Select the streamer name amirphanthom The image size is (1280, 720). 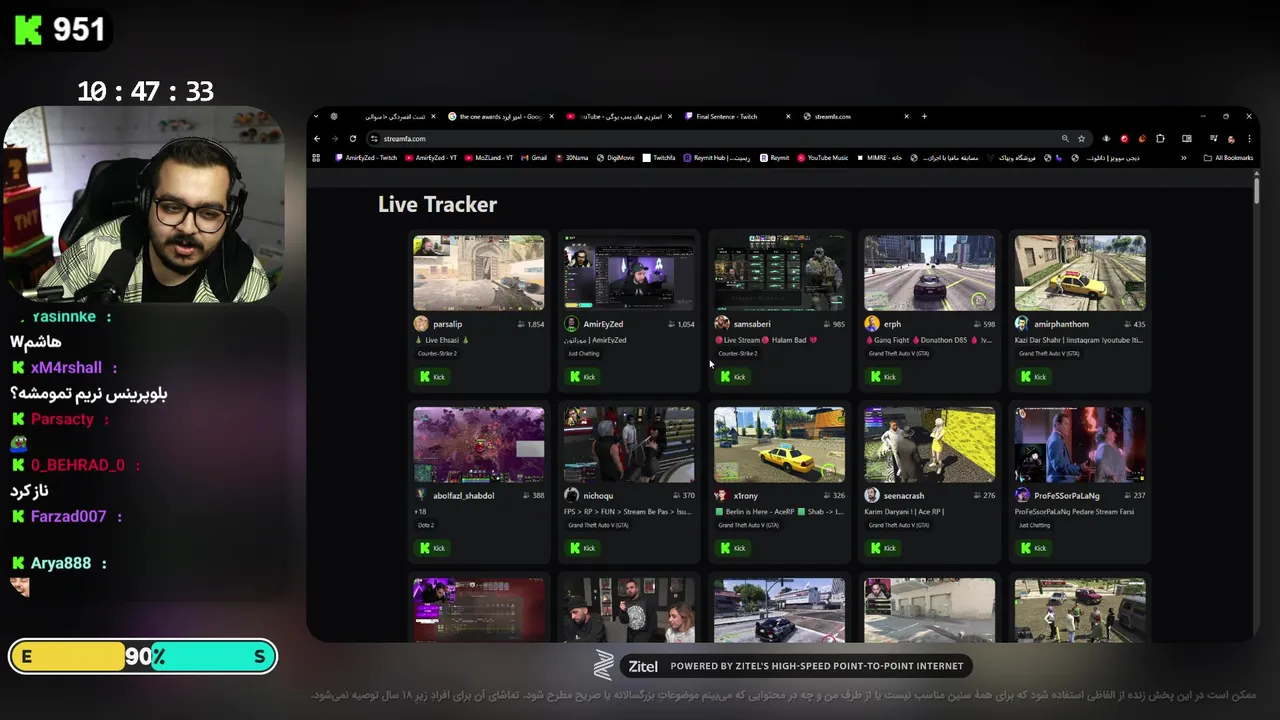1062,324
